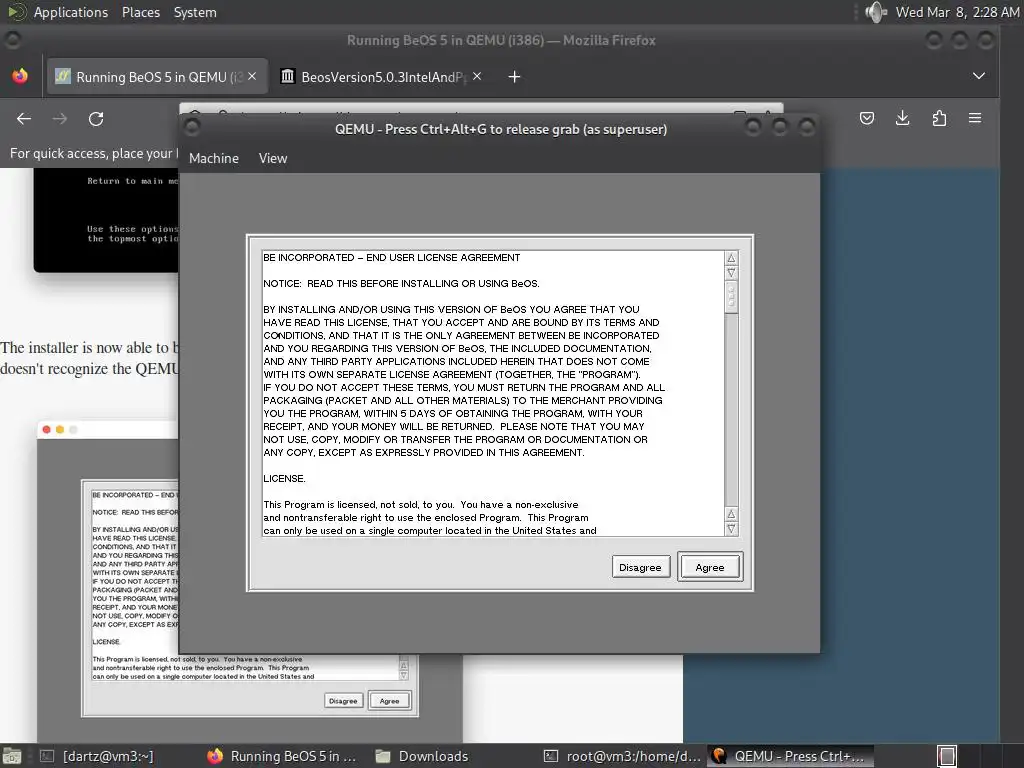The height and width of the screenshot is (768, 1024).
Task: Open the Firefox downloads panel
Action: 903,118
